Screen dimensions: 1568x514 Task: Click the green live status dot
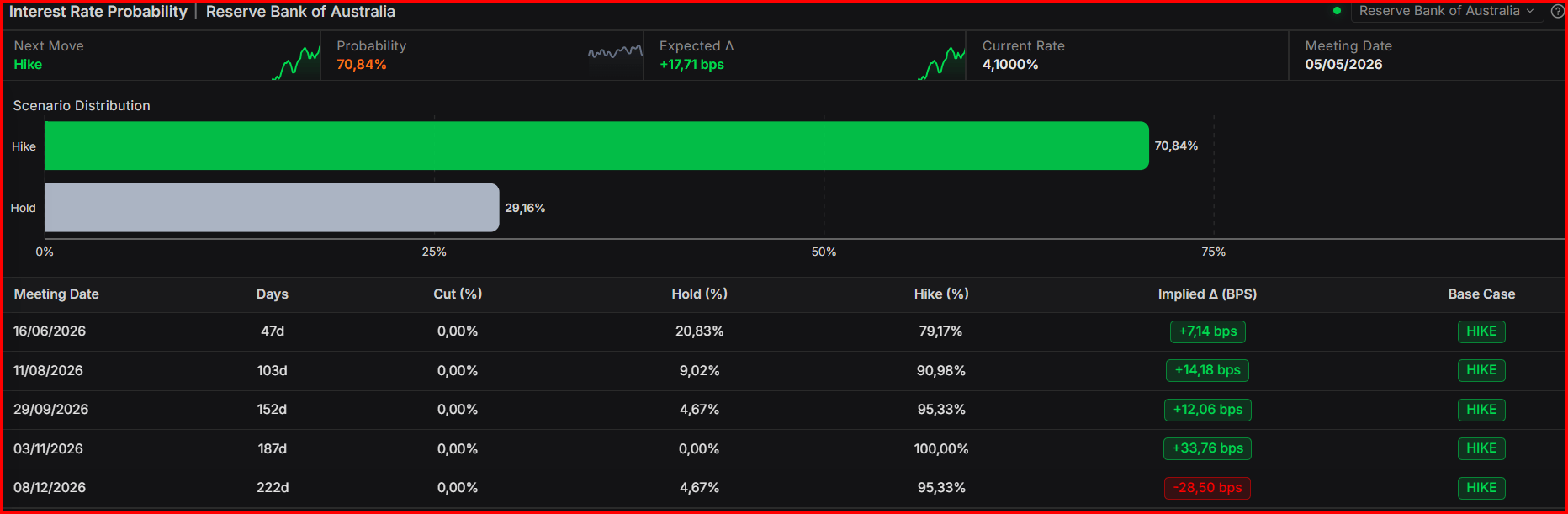click(1337, 11)
